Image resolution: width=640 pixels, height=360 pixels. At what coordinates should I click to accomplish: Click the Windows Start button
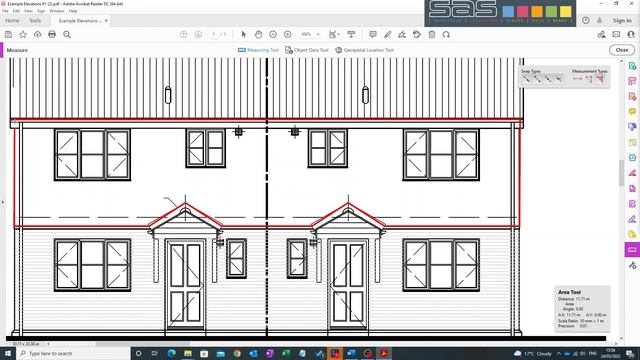click(7, 353)
